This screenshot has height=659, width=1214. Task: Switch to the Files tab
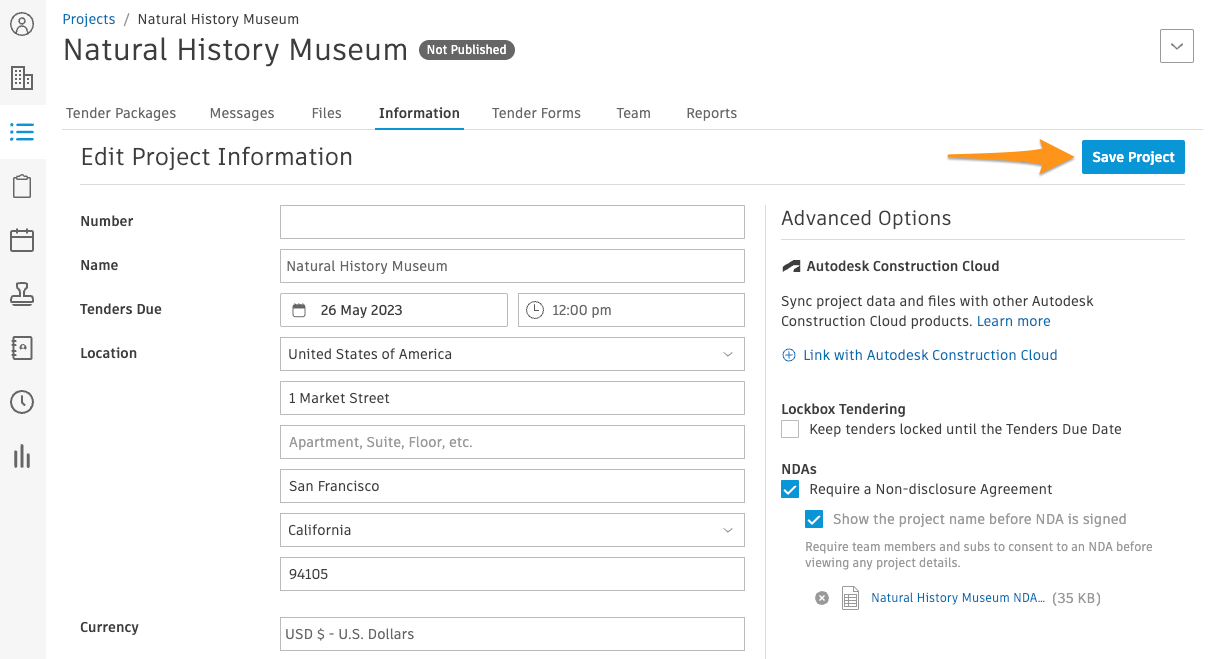[327, 113]
